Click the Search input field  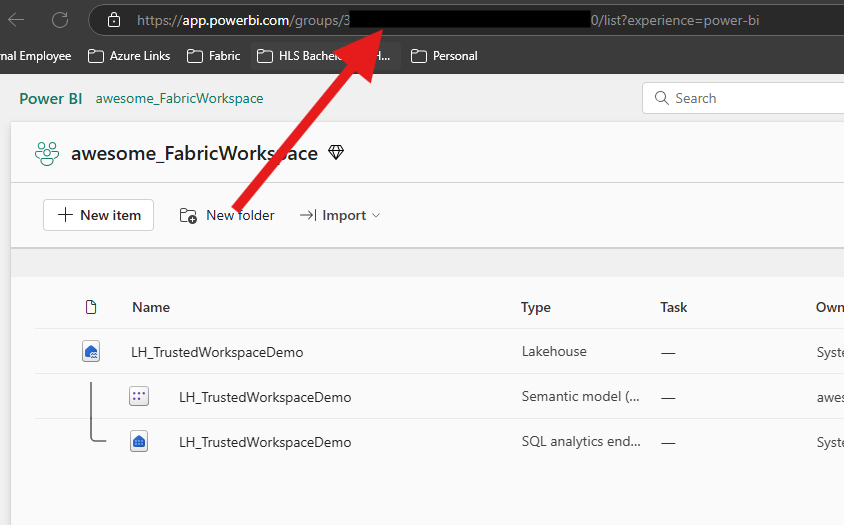[x=743, y=98]
